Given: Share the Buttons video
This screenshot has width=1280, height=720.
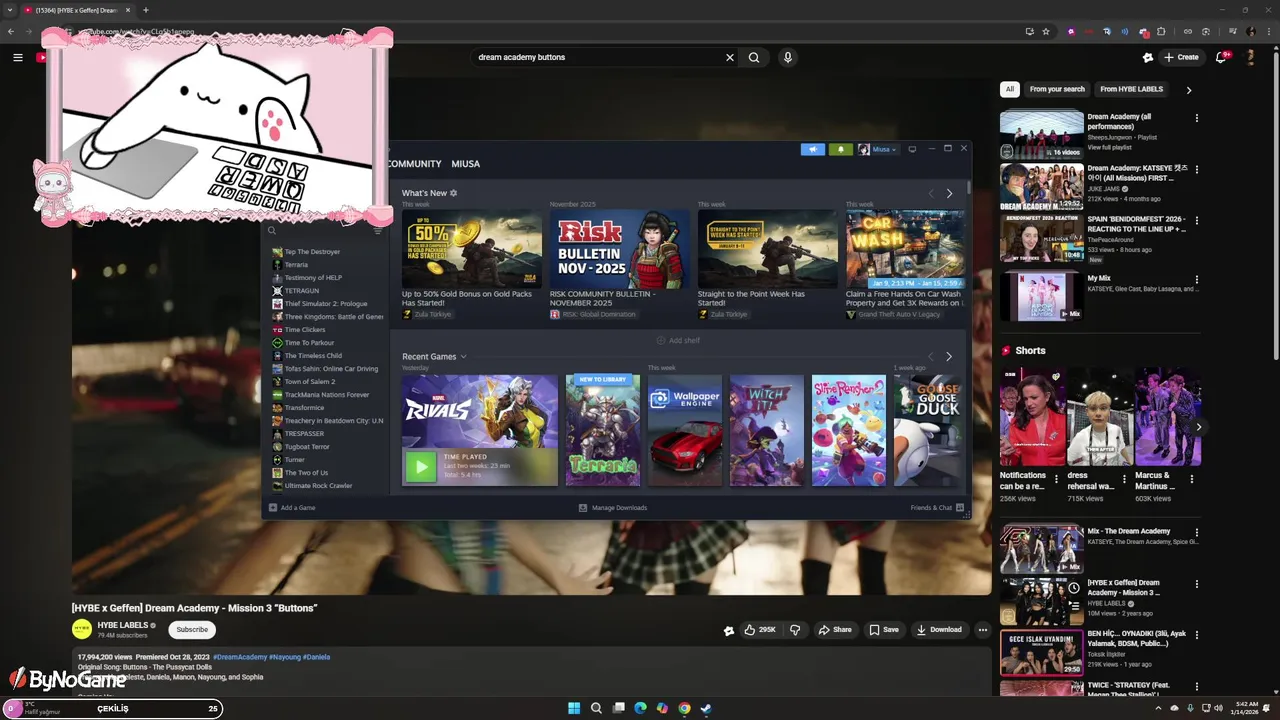Looking at the screenshot, I should [835, 630].
